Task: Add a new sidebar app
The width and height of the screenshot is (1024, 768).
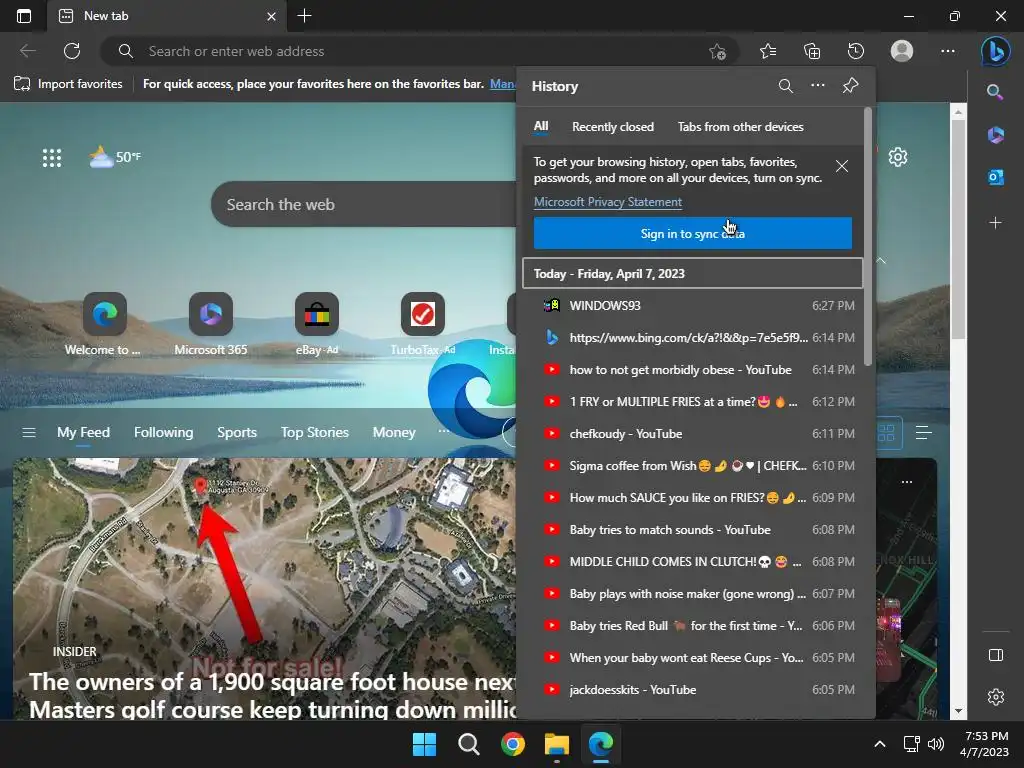Action: 995,223
